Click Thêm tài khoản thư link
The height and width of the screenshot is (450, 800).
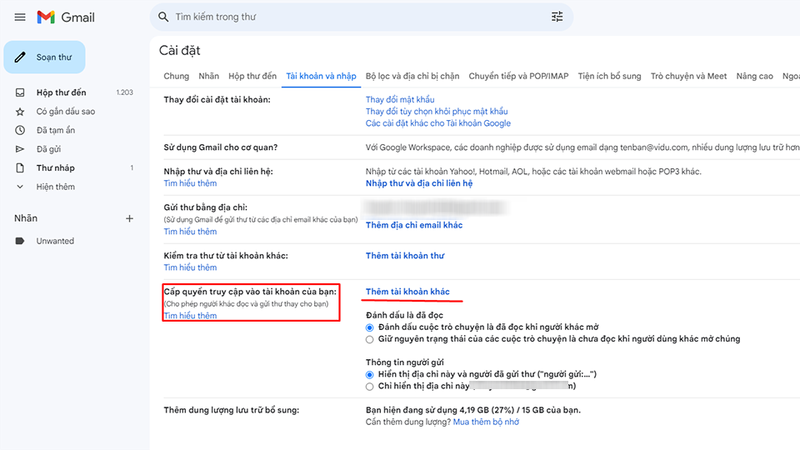[x=405, y=256]
